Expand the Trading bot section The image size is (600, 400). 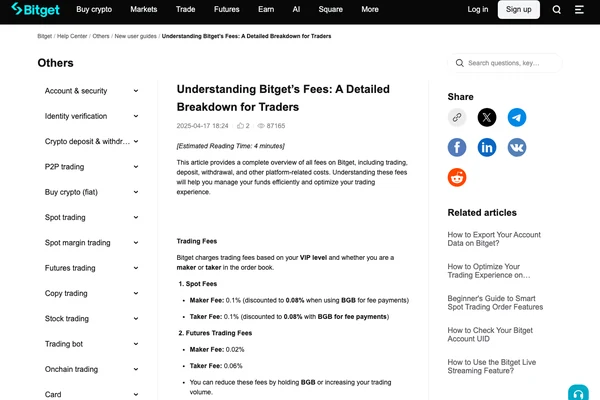point(91,344)
